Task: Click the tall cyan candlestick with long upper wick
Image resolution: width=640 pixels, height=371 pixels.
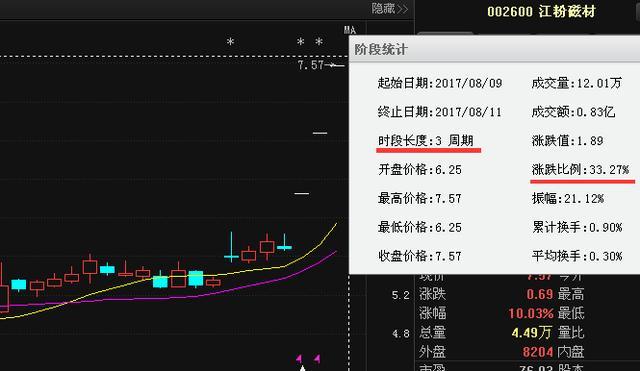Action: pyautogui.click(x=231, y=247)
